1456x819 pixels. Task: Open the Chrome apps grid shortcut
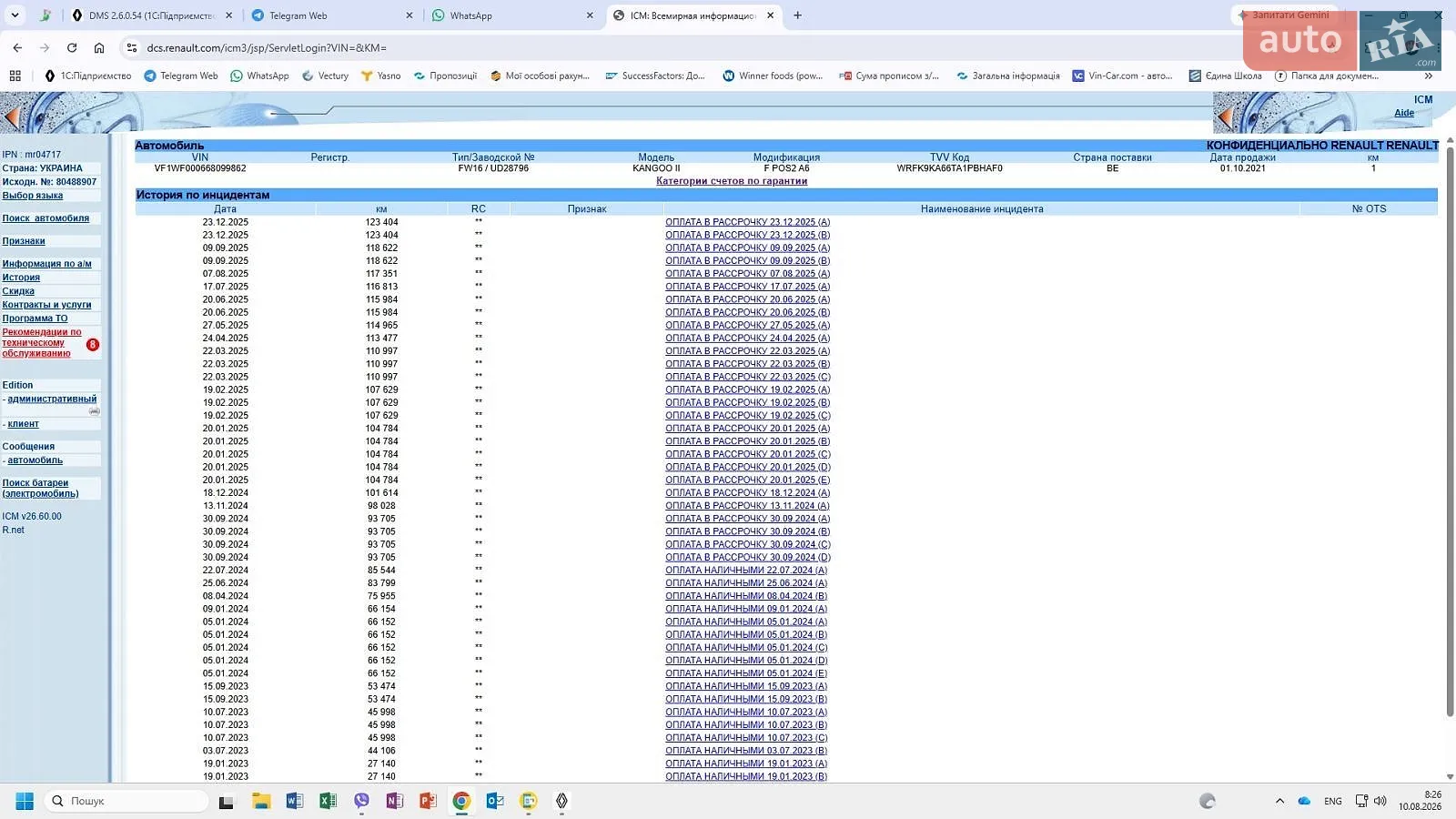point(15,76)
